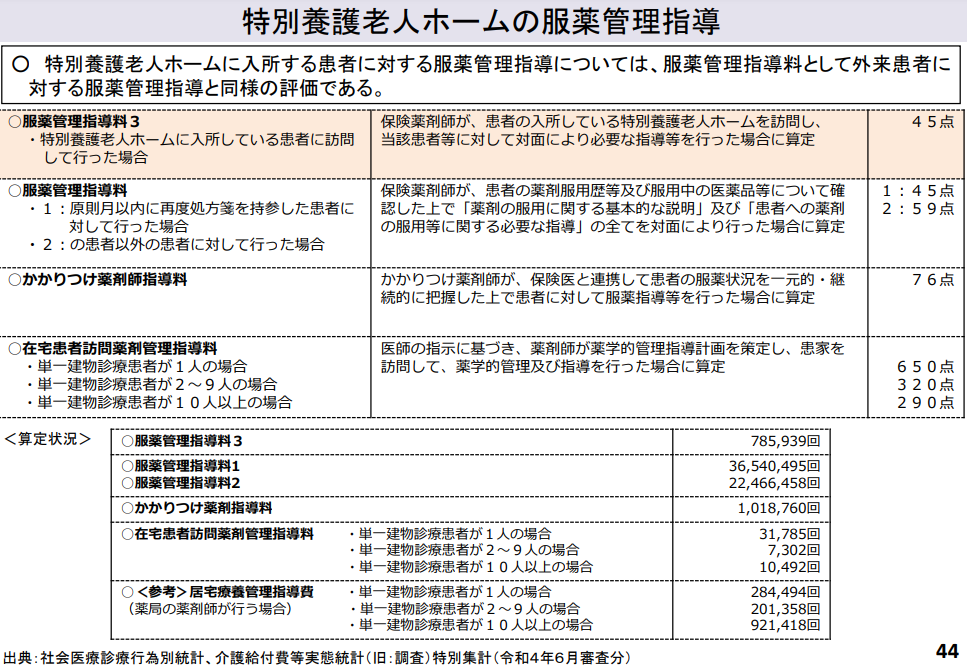Select the 1：45点 score entry
Image resolution: width=967 pixels, height=666 pixels.
[x=918, y=190]
